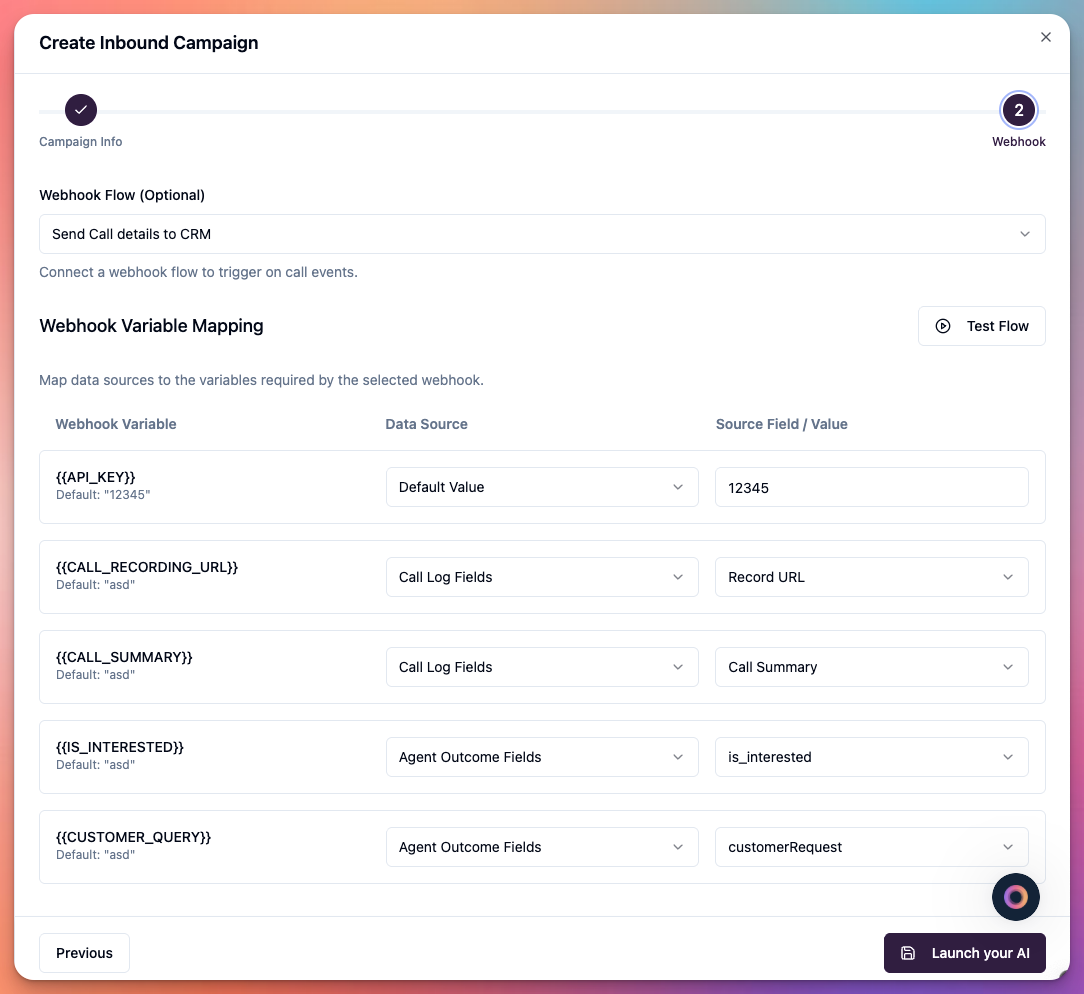The width and height of the screenshot is (1084, 994).
Task: Expand the Data Source dropdown for API_KEY
Action: tap(542, 487)
